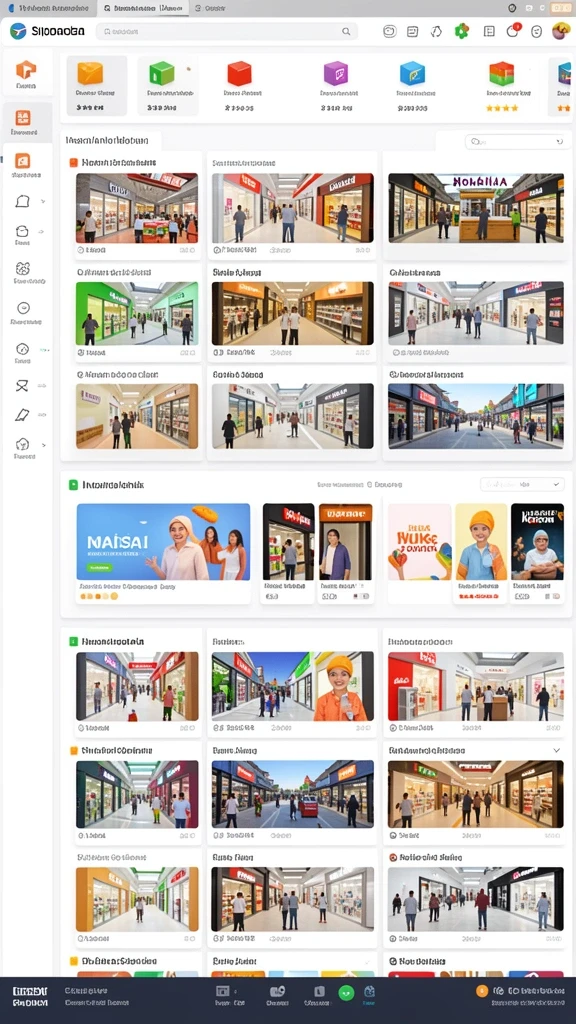The width and height of the screenshot is (576, 1024).
Task: Click the orange cube category icon
Action: 90,73
